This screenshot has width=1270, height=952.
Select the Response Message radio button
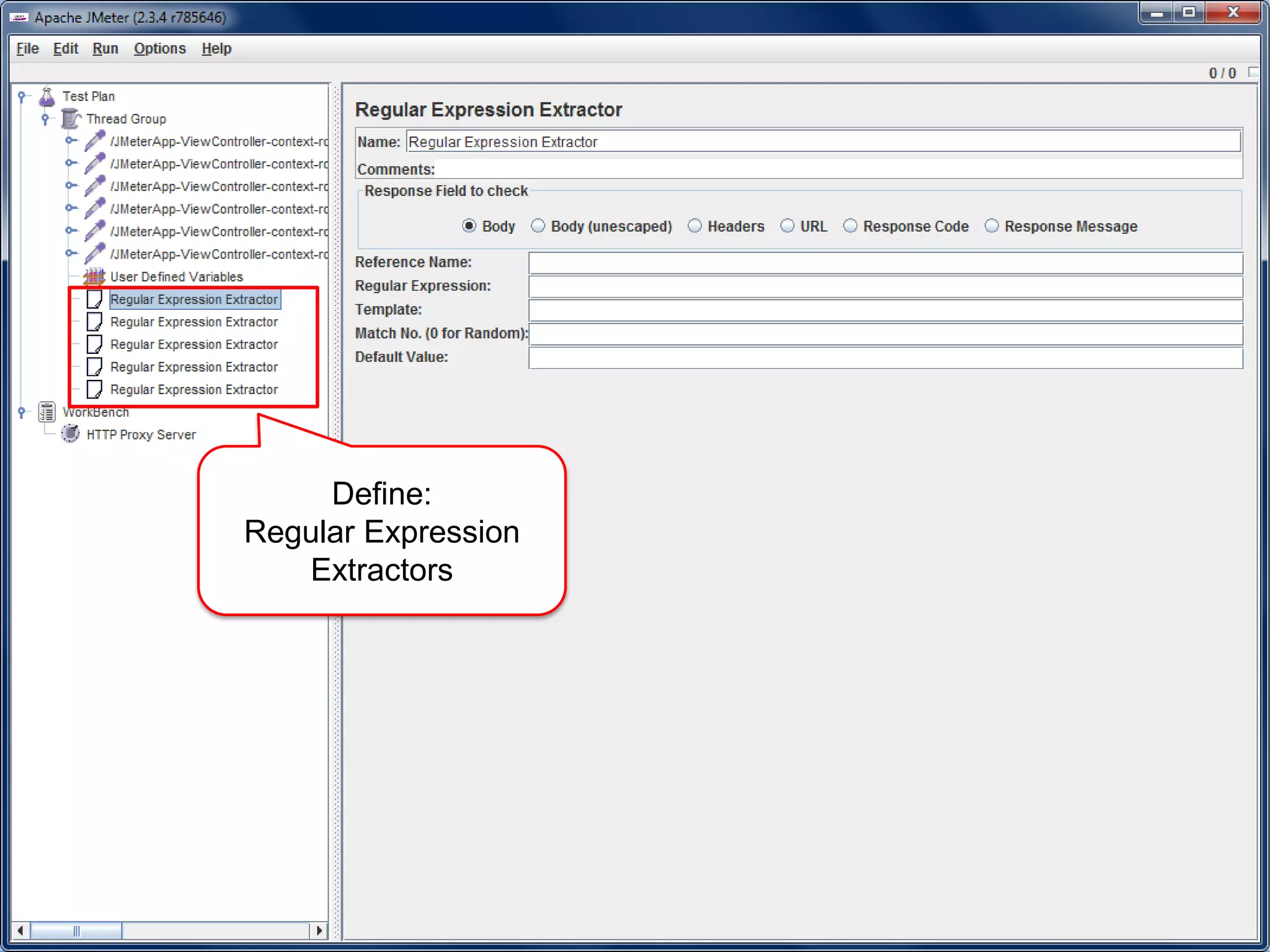992,226
